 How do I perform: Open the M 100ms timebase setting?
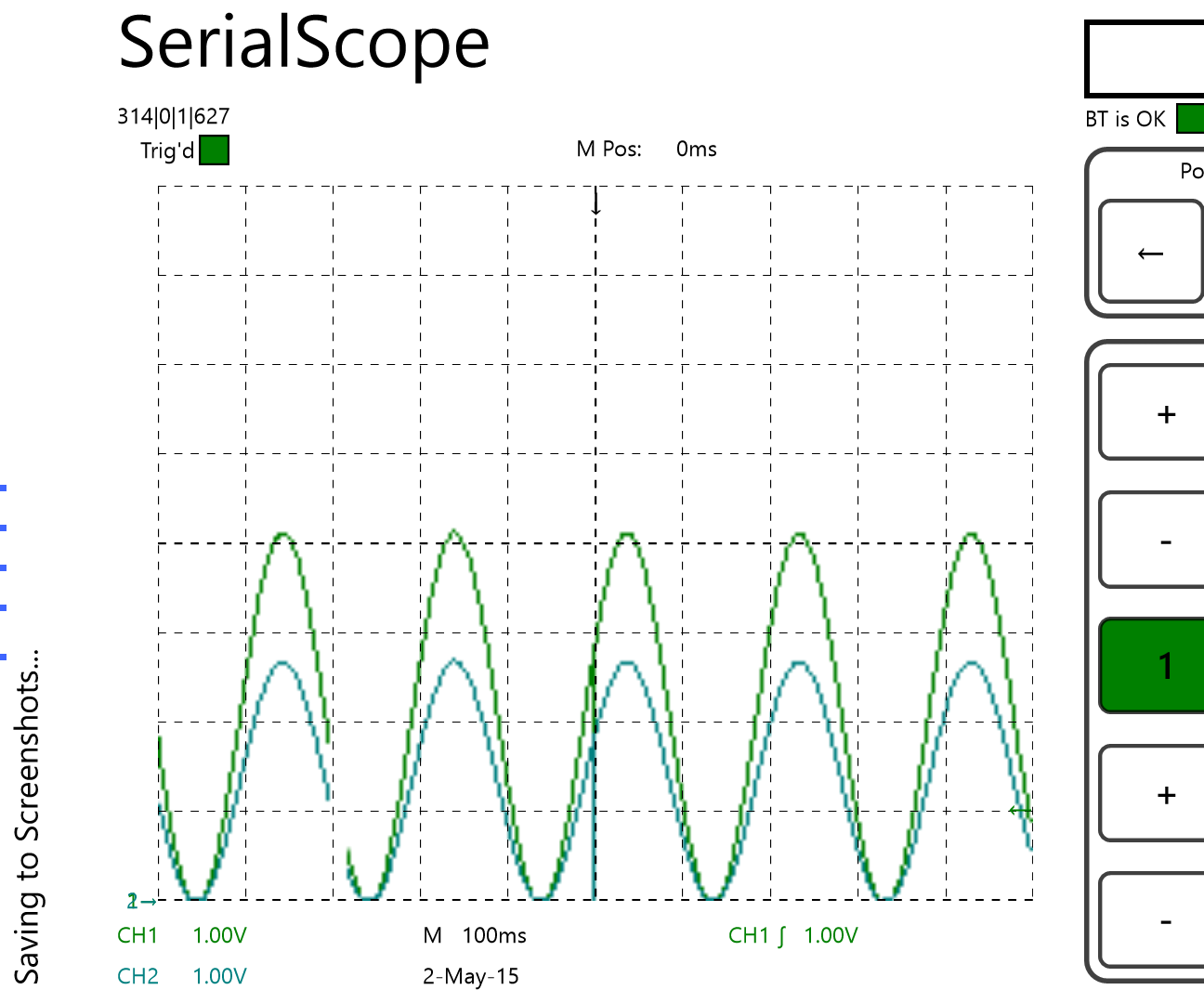476,935
